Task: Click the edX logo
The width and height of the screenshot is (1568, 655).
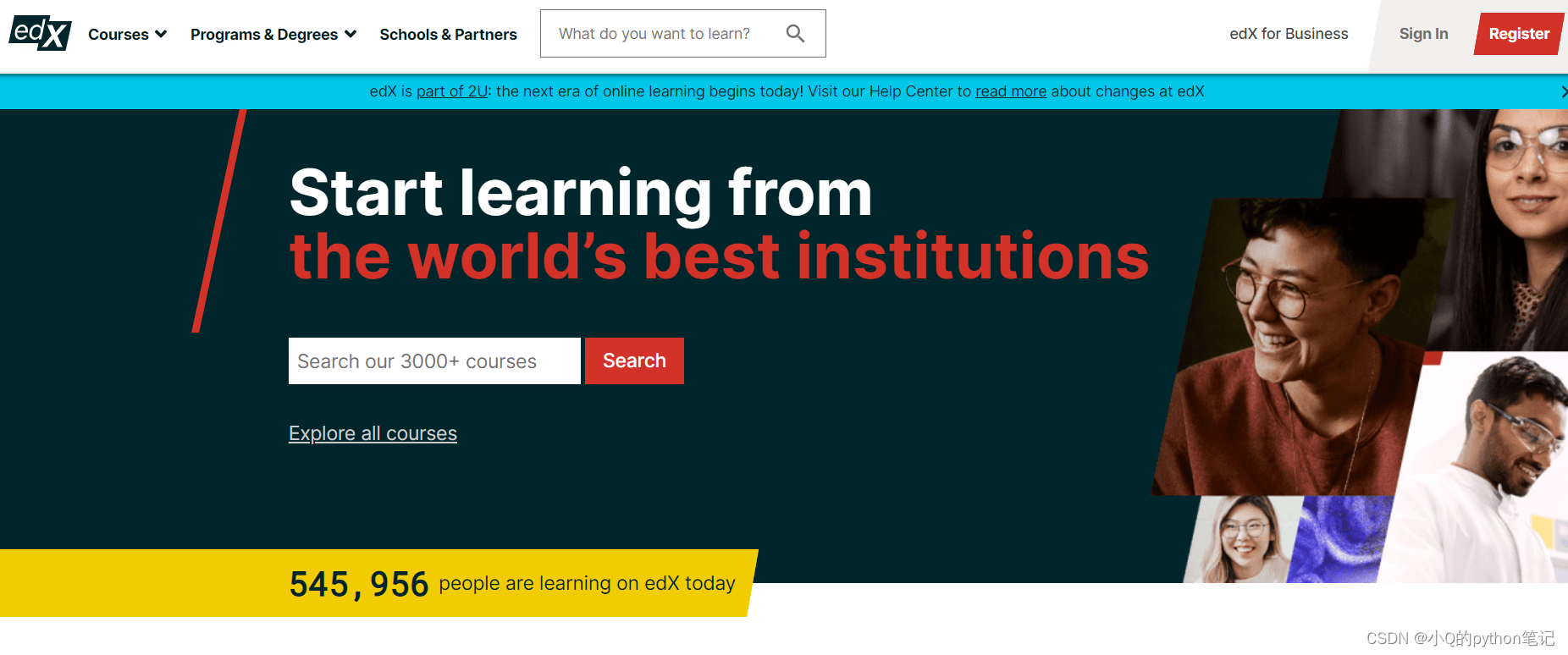Action: click(x=40, y=33)
